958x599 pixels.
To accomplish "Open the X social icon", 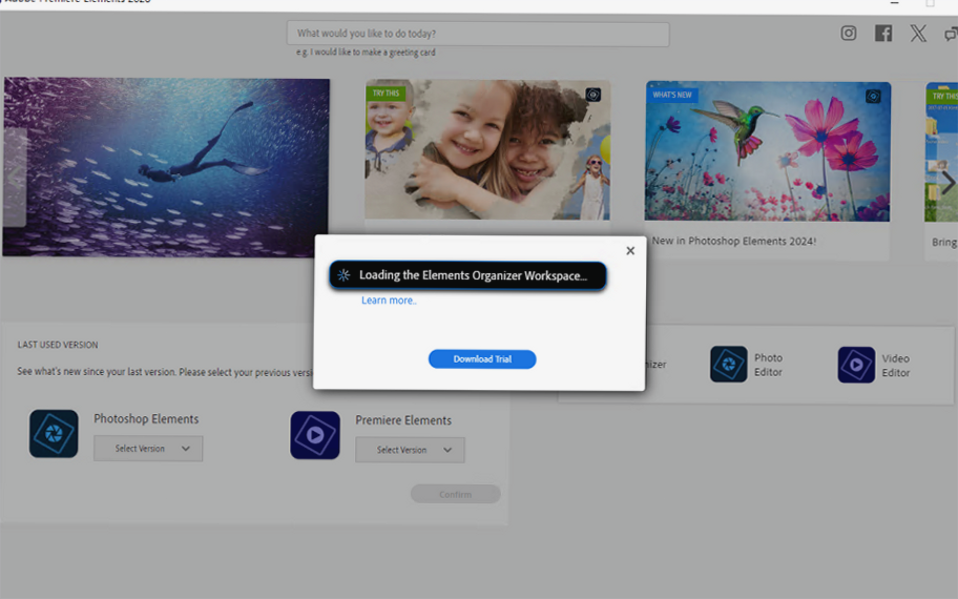I will point(918,33).
